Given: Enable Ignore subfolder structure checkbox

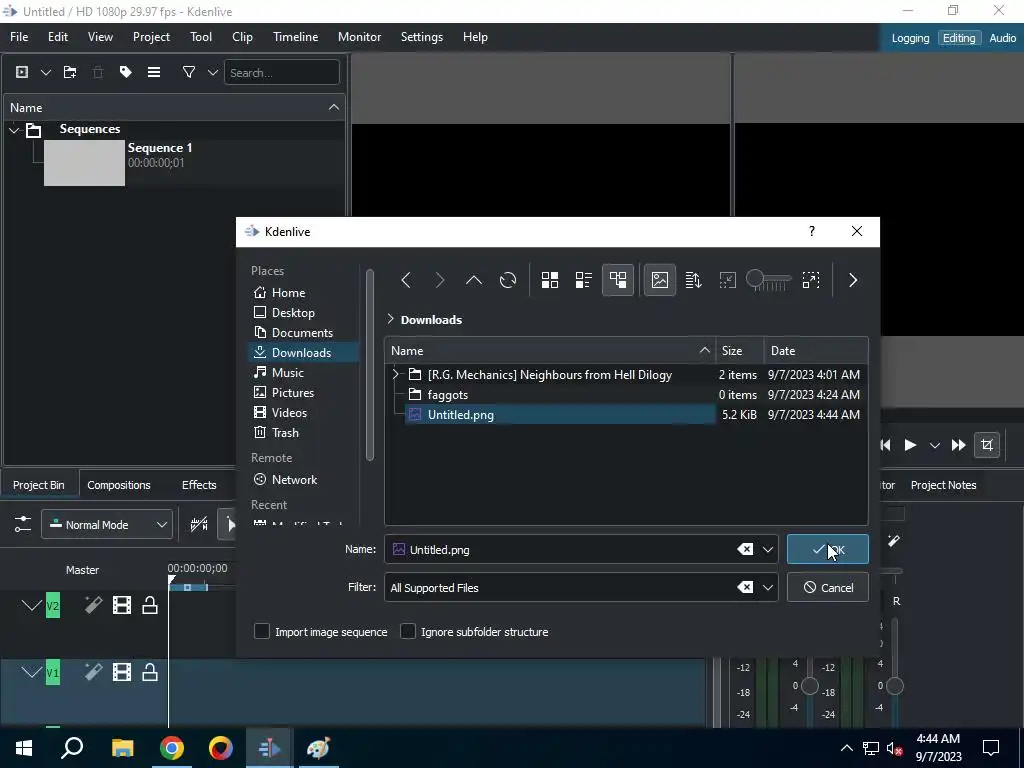Looking at the screenshot, I should tap(408, 632).
